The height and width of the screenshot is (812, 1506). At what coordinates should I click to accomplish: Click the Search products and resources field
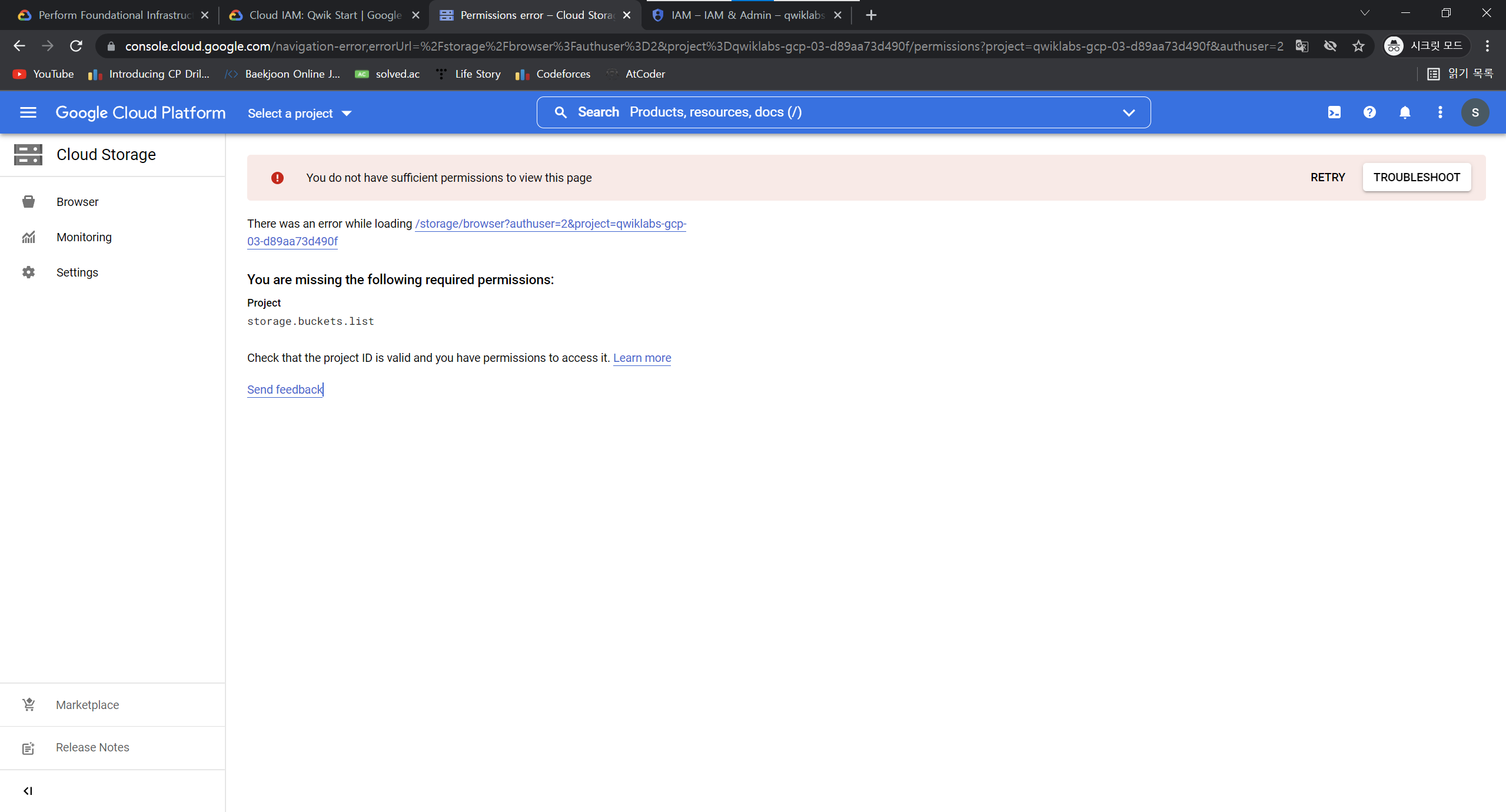point(824,112)
